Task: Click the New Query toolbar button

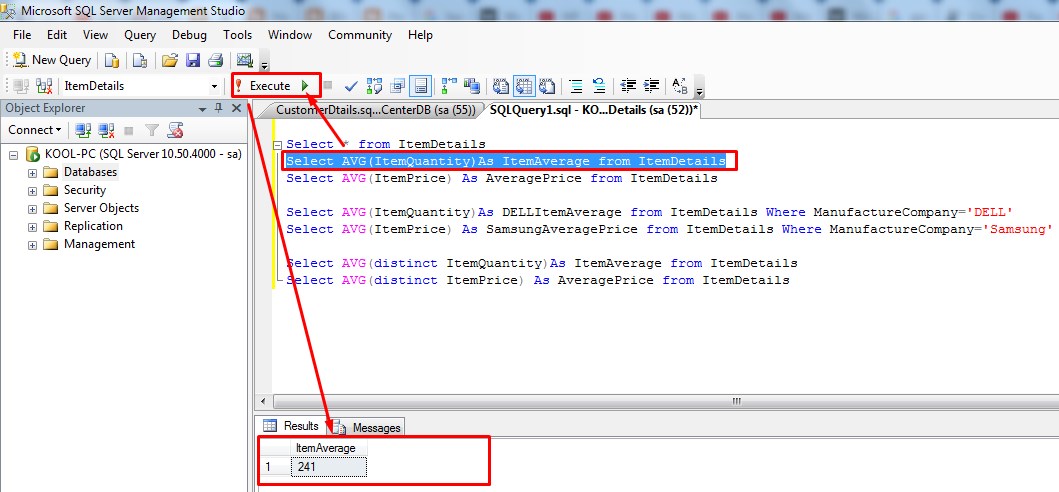Action: pos(51,60)
